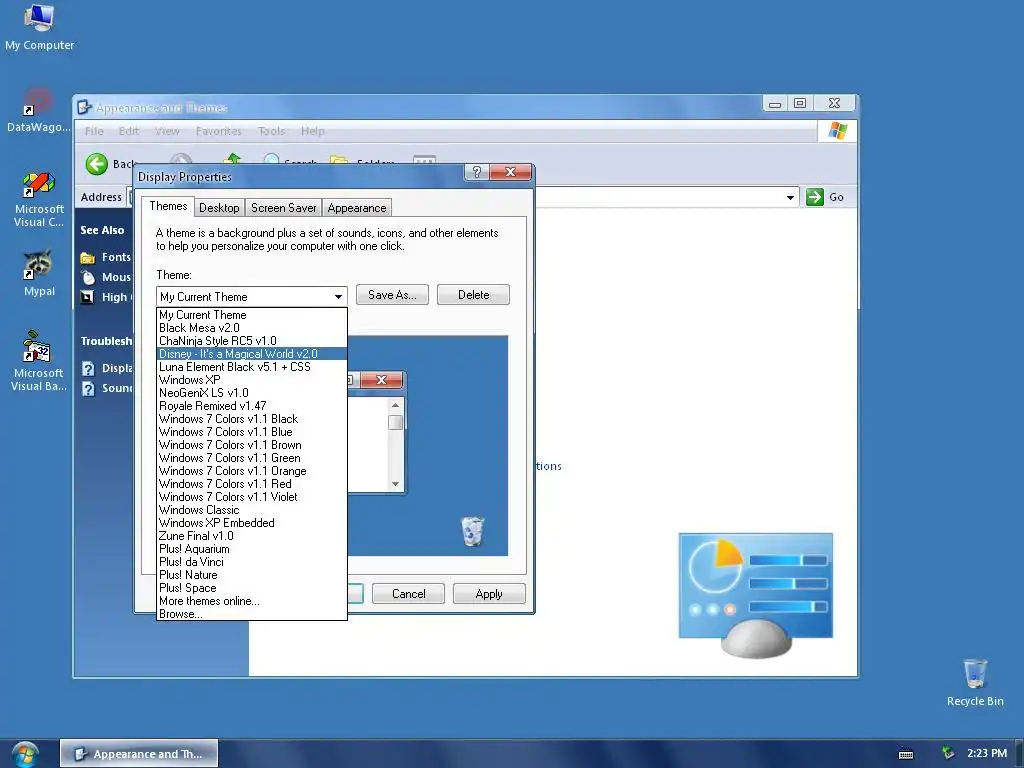The width and height of the screenshot is (1024, 768).
Task: Click the Mouse icon in See Also
Action: pos(88,277)
